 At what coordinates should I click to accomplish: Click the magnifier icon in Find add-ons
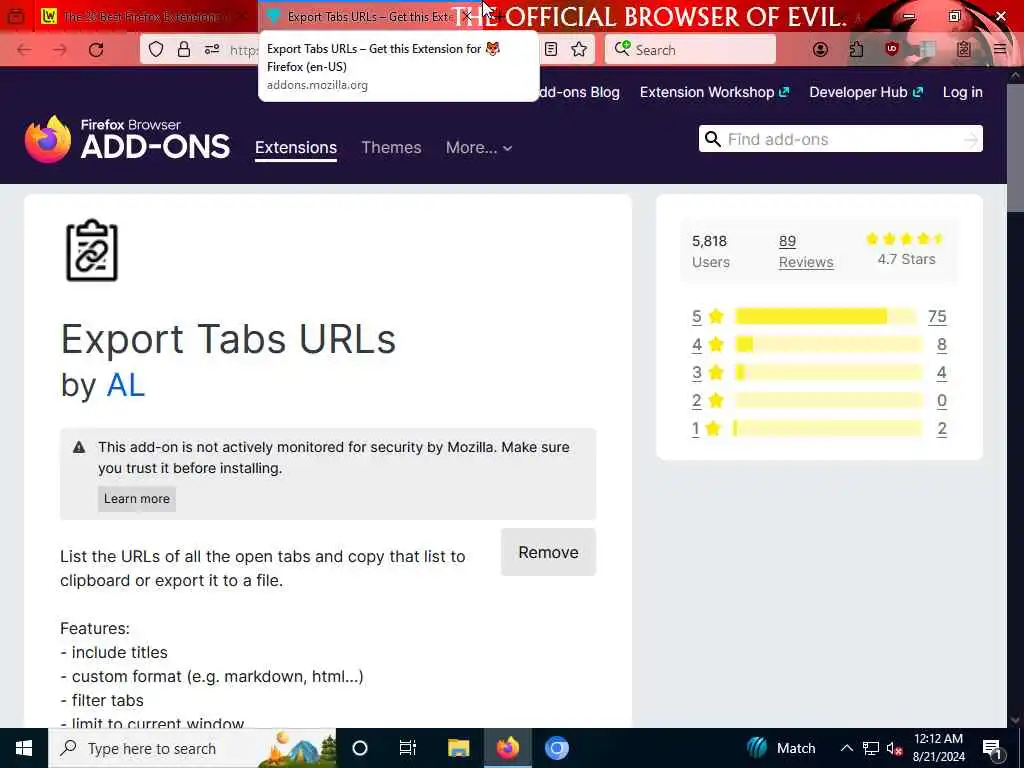(712, 139)
